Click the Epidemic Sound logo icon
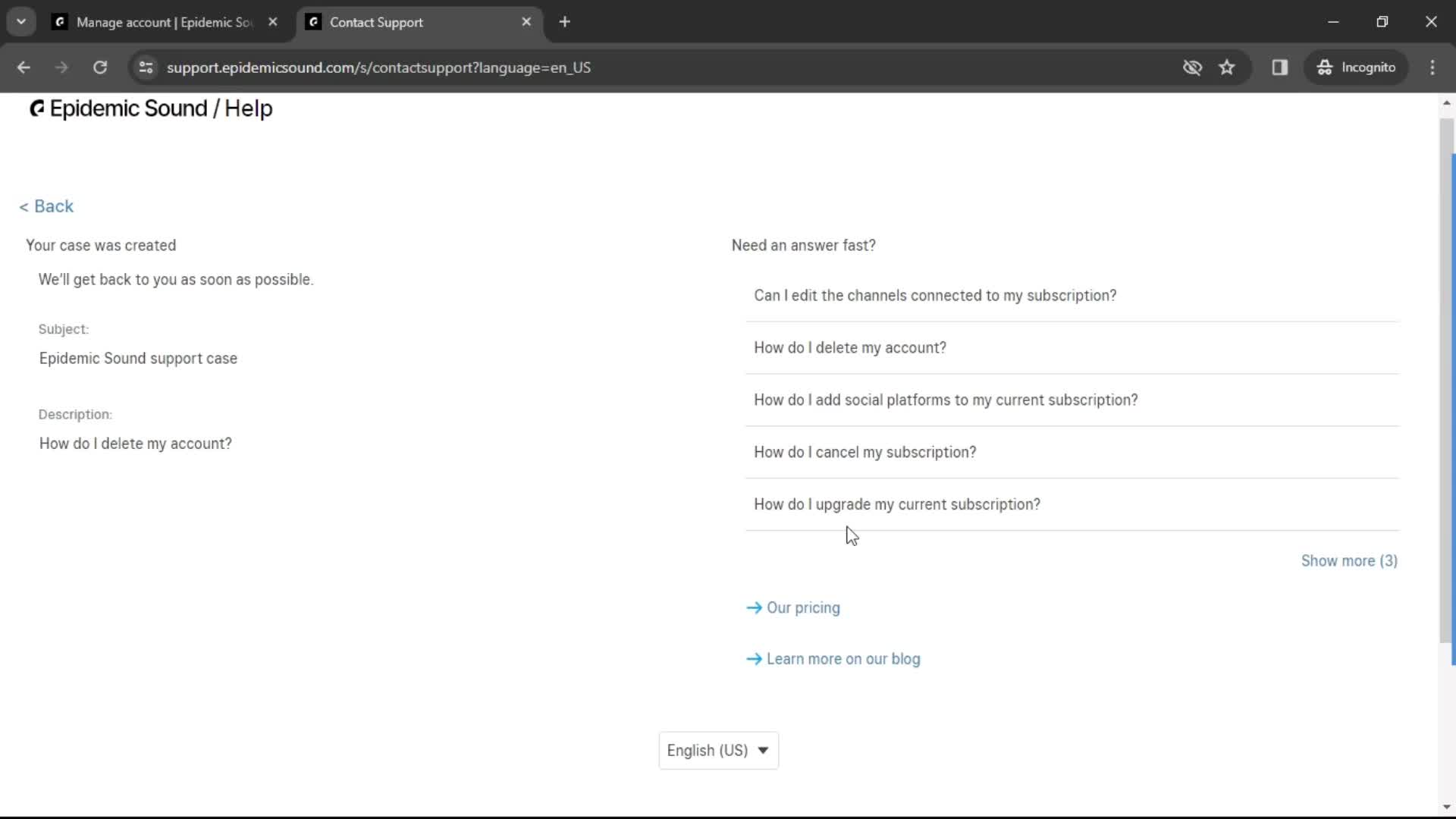 (x=36, y=108)
